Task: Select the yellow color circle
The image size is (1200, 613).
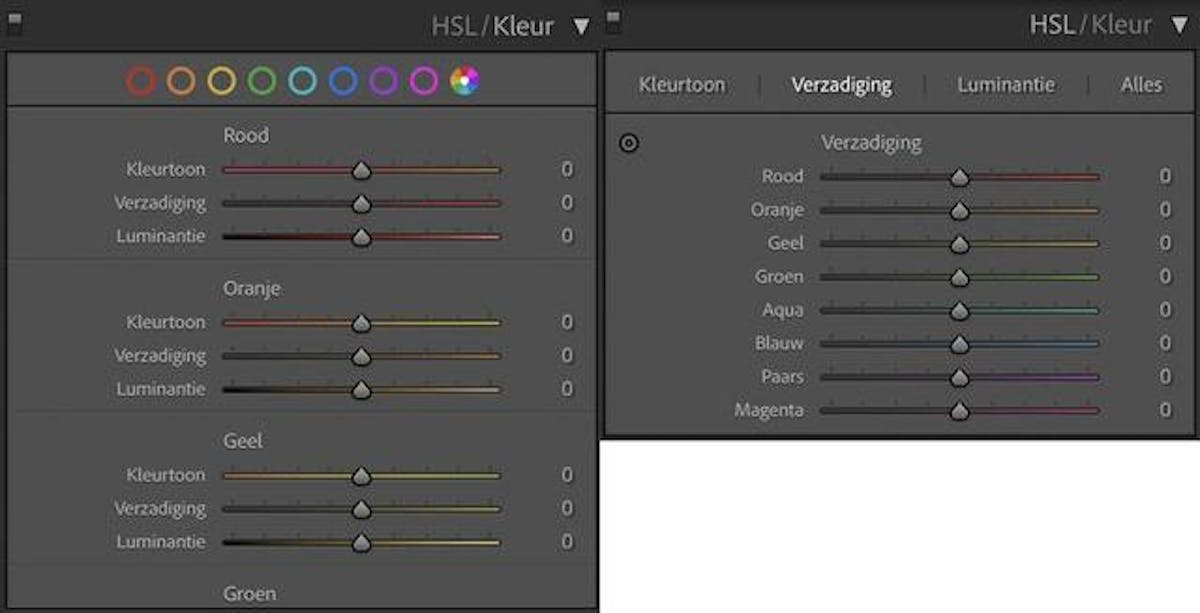Action: tap(222, 81)
